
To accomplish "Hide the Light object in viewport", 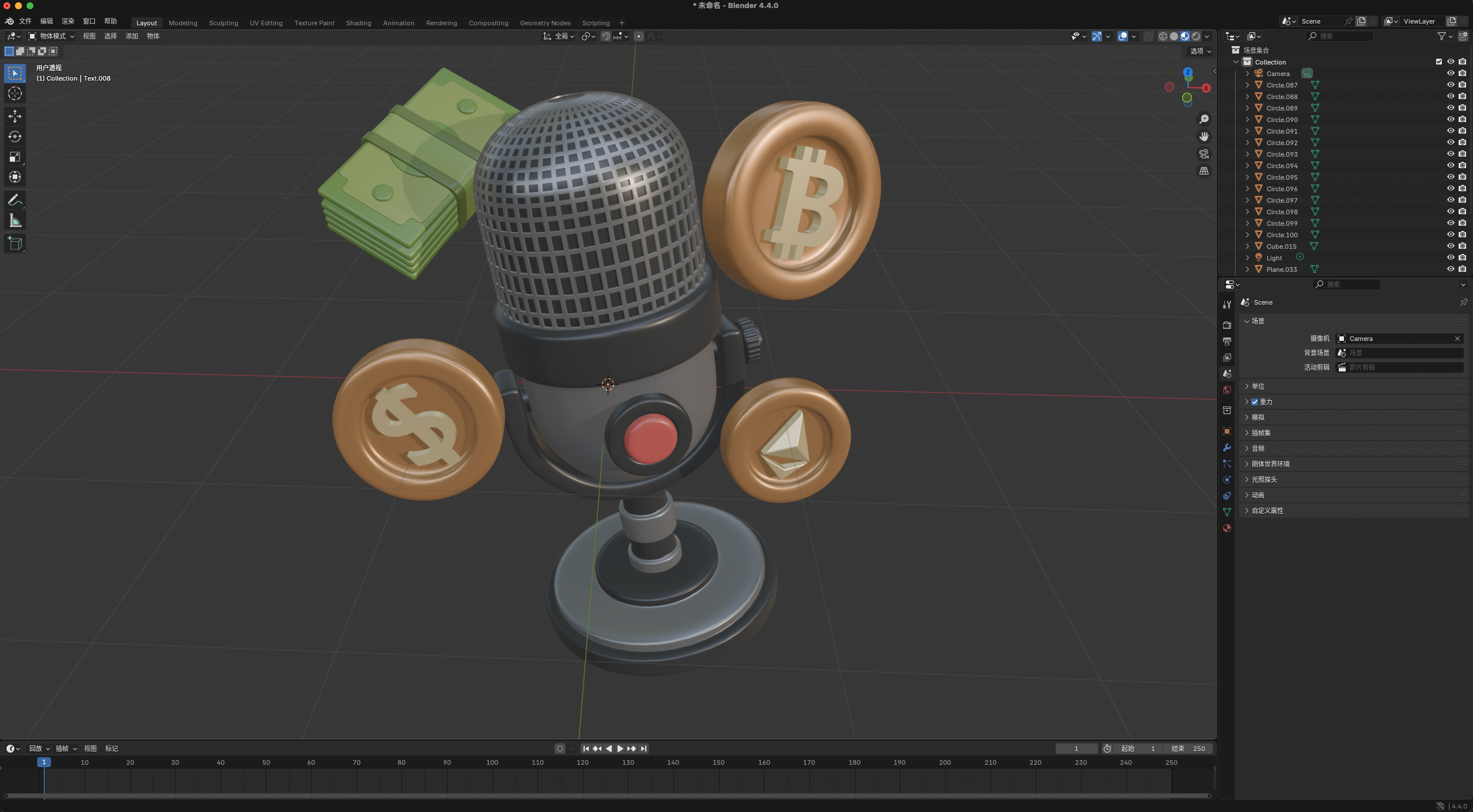I will (x=1450, y=257).
